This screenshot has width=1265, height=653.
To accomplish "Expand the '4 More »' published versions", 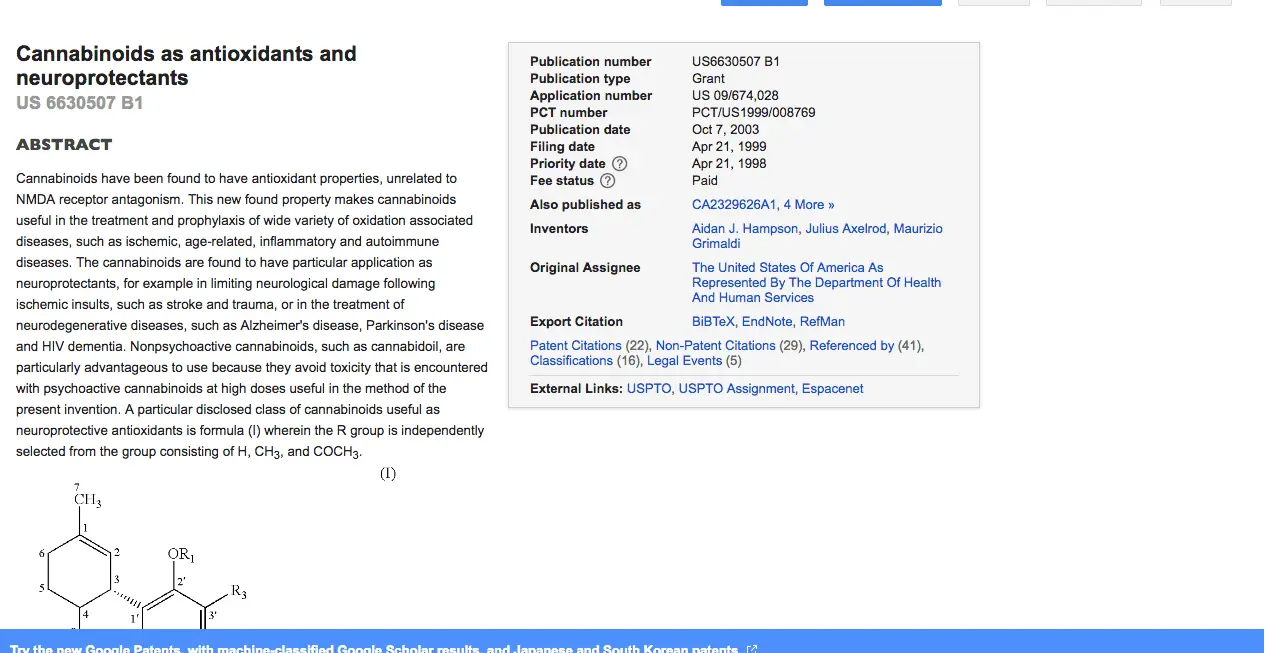I will (808, 205).
